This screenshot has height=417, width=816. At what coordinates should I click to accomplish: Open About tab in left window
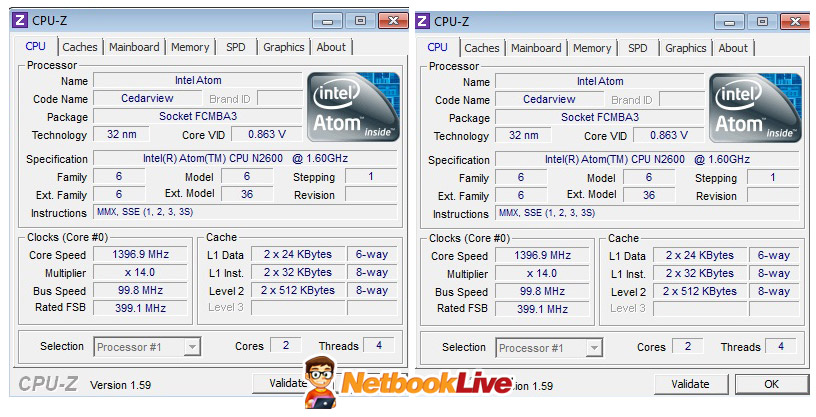click(x=331, y=47)
